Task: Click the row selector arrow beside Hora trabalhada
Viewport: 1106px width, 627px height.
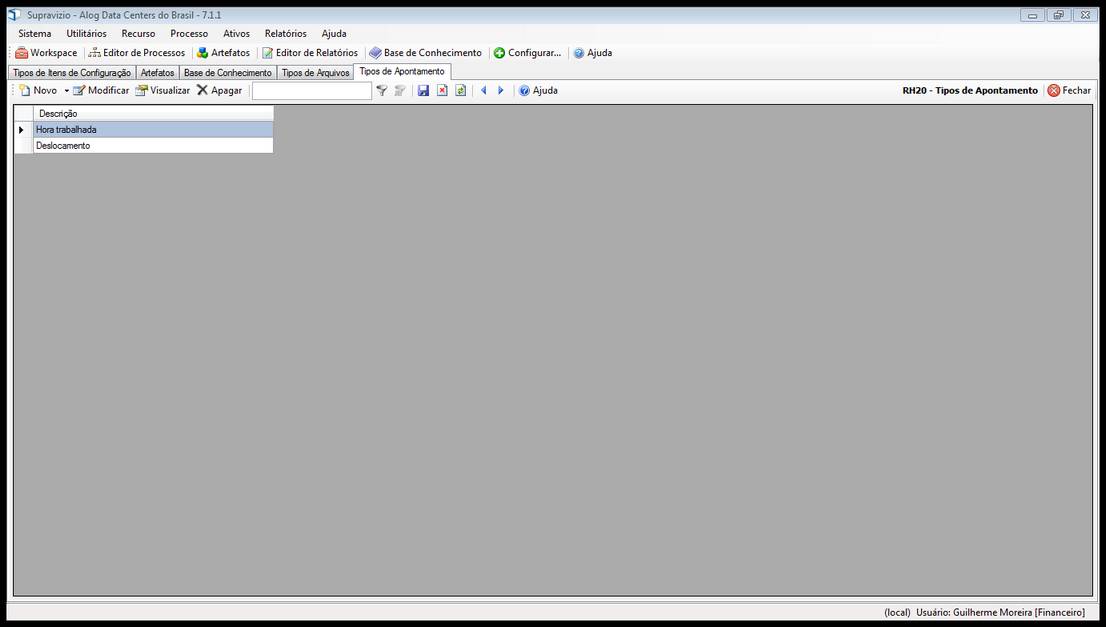Action: [x=23, y=130]
